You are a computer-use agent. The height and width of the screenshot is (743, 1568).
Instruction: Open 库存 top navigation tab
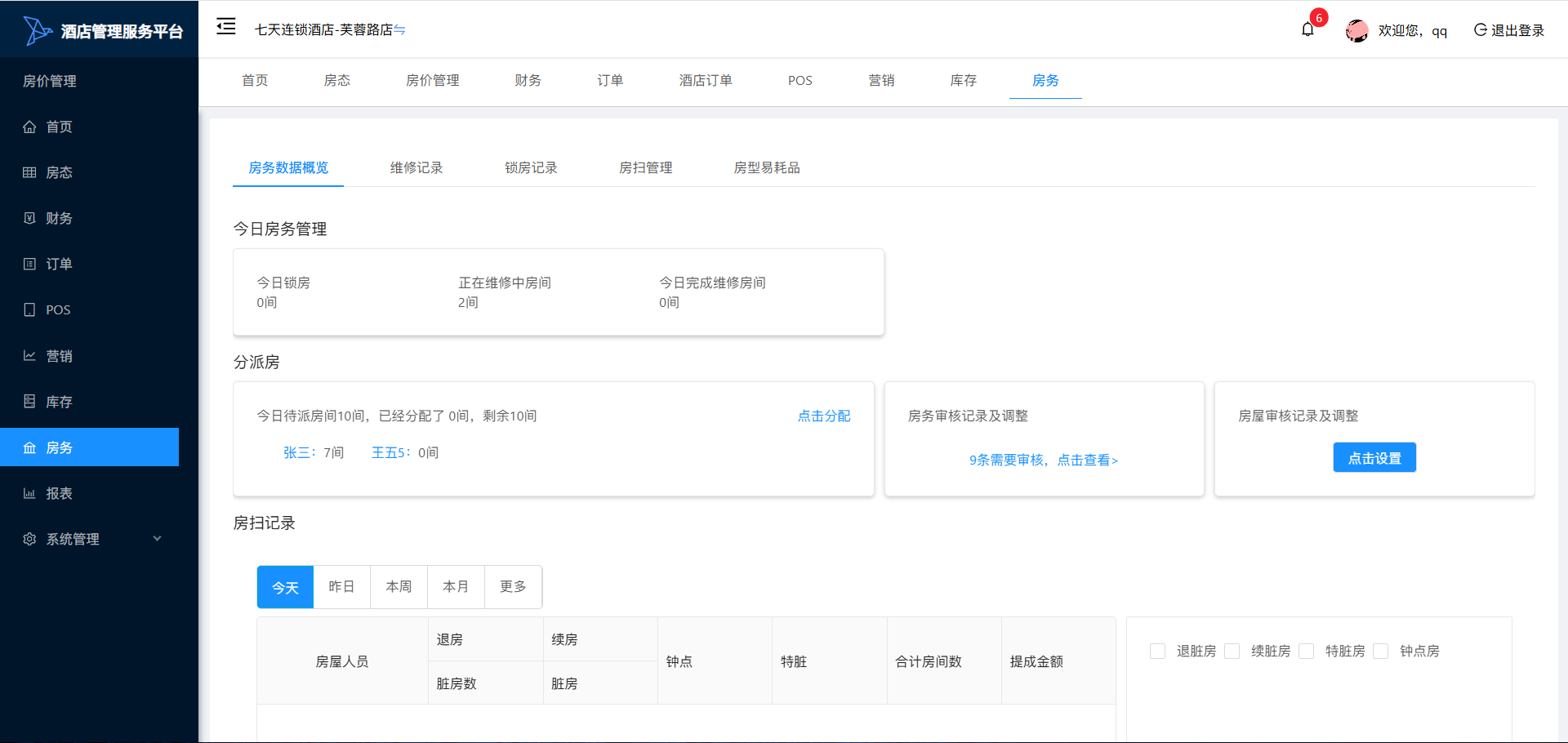coord(964,80)
